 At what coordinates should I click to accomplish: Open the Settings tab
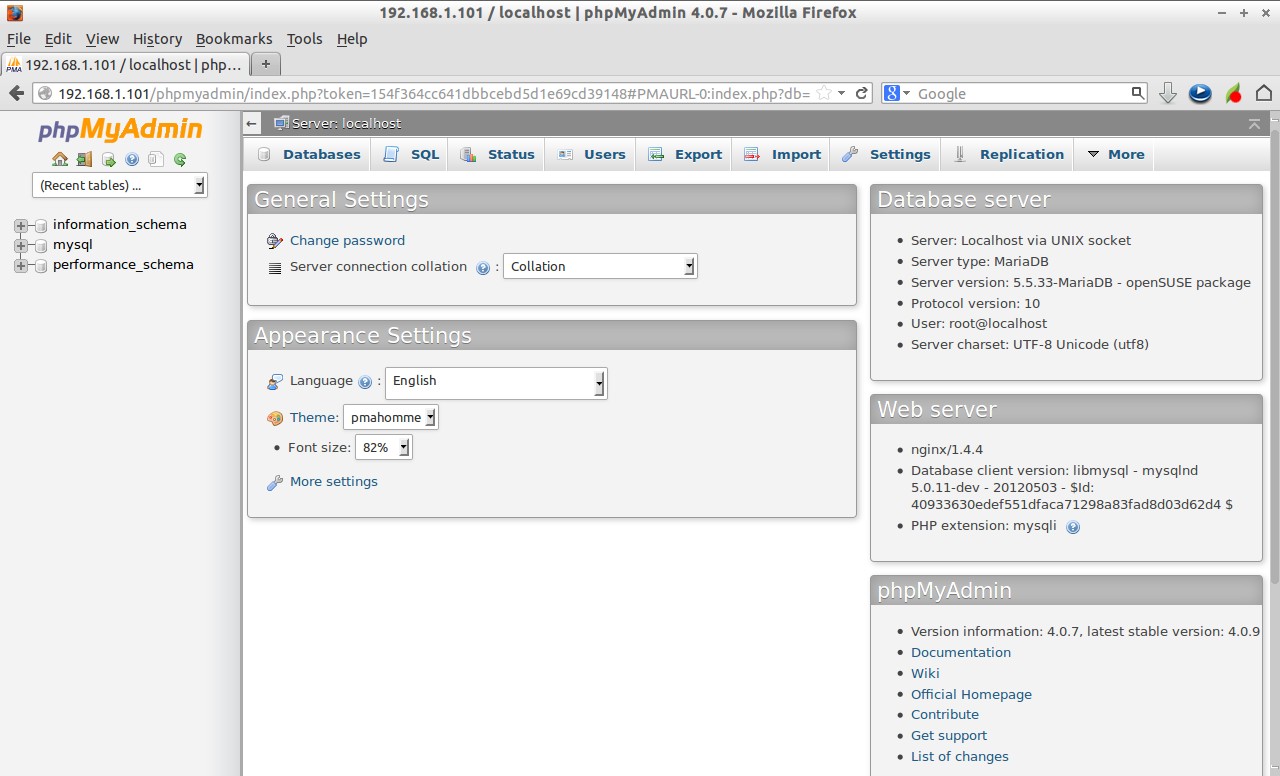(886, 154)
